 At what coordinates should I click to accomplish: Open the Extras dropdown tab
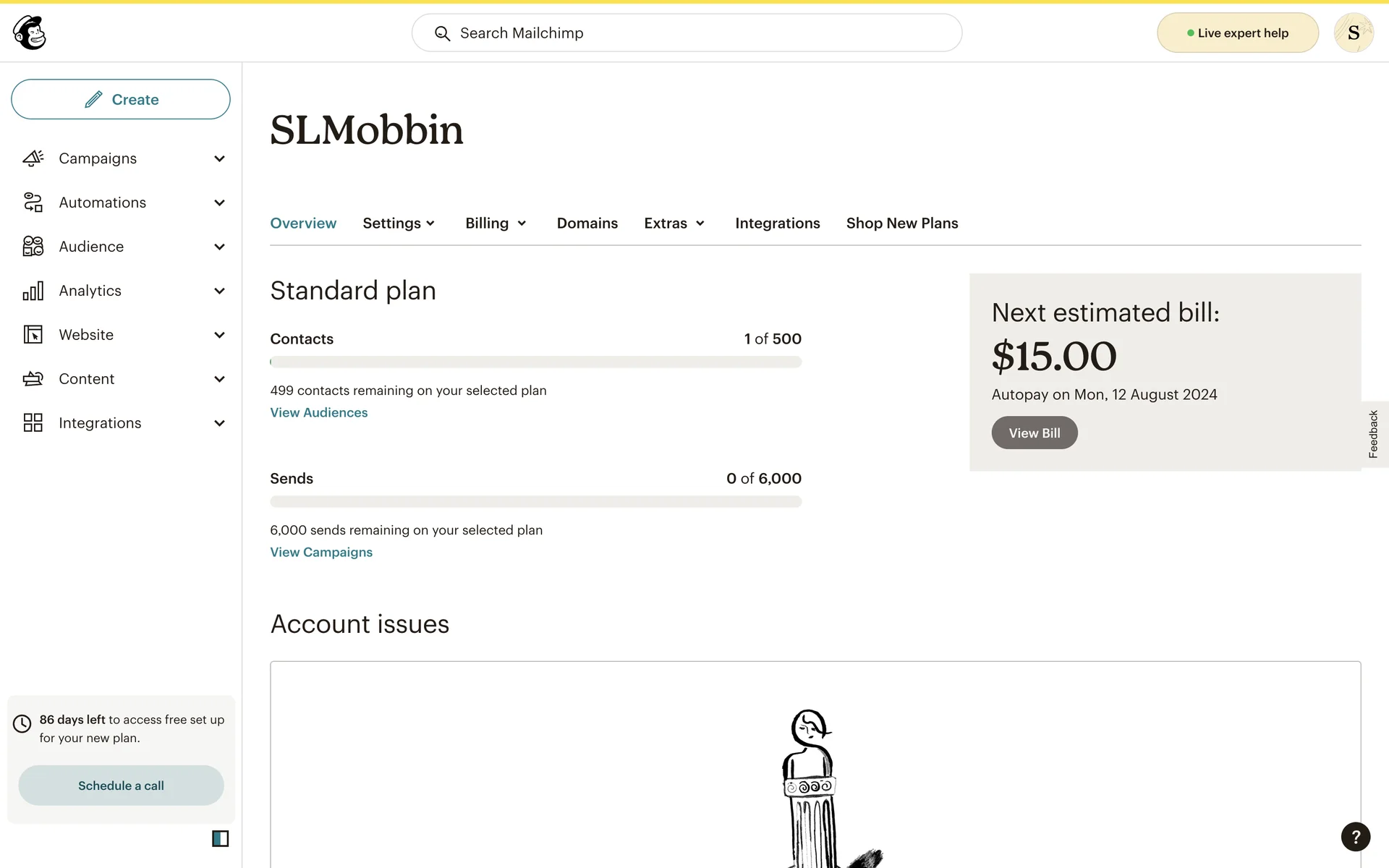click(x=674, y=224)
